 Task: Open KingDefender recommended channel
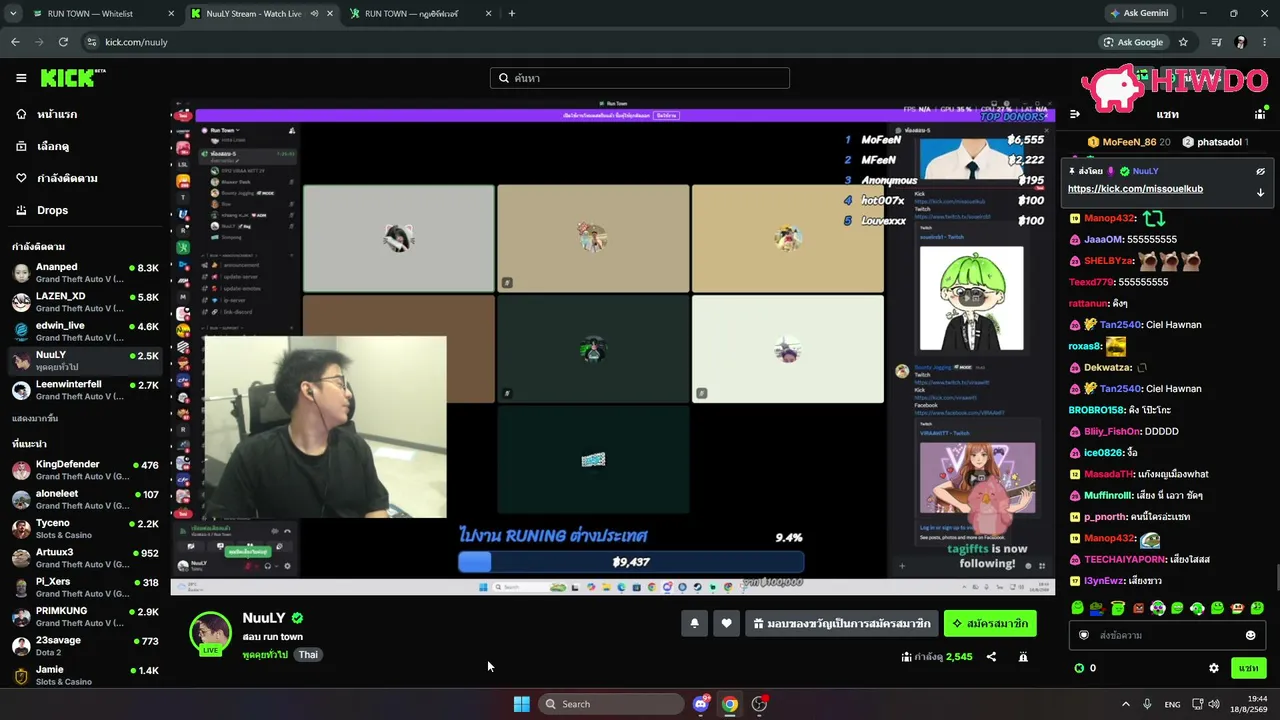85,470
